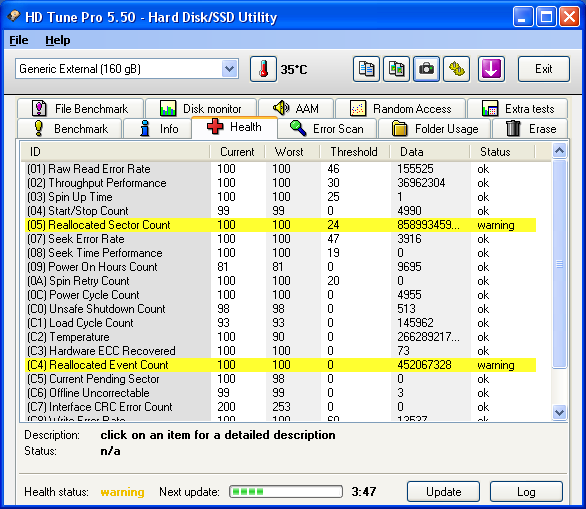Select the (04) Start/Stop Count row
Image resolution: width=586 pixels, height=509 pixels.
pos(281,211)
